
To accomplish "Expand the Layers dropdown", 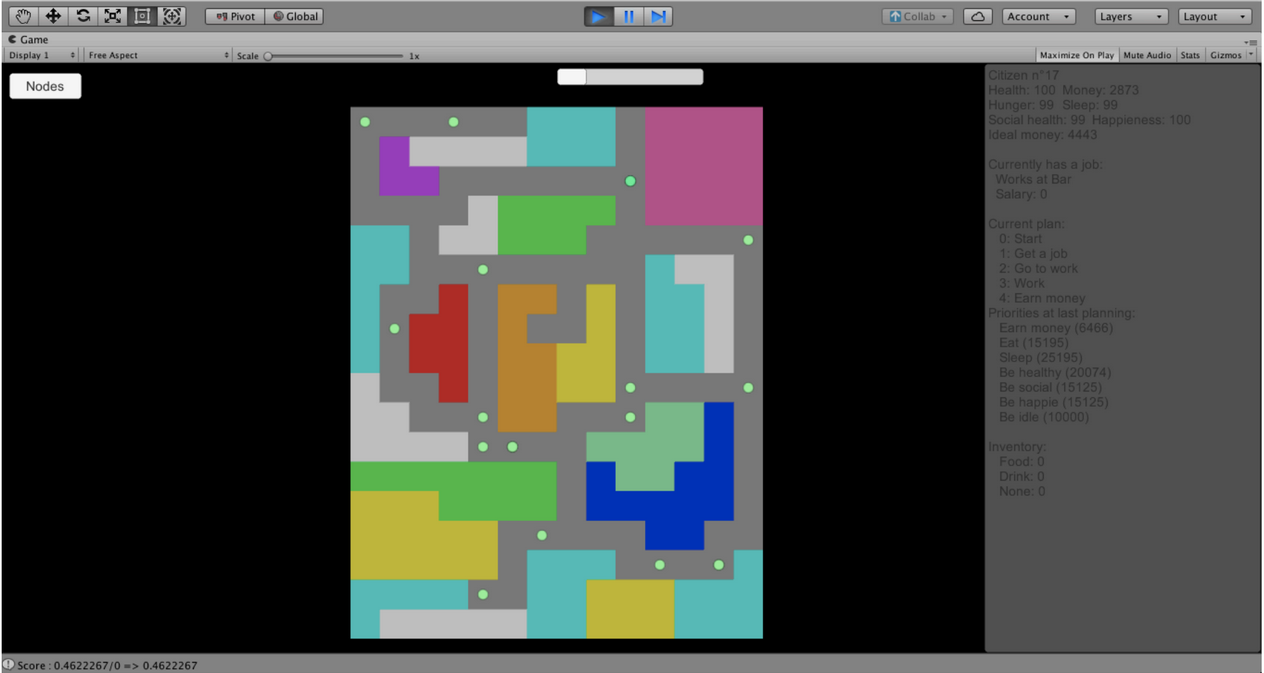I will pyautogui.click(x=1131, y=16).
